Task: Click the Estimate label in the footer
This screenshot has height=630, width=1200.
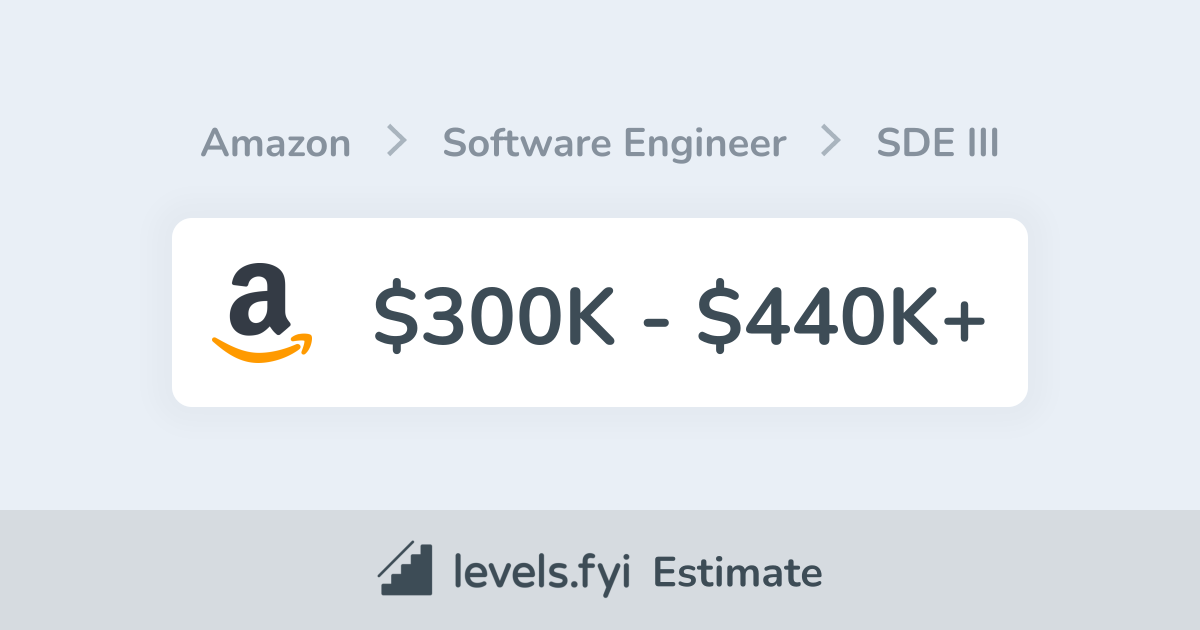Action: click(738, 573)
